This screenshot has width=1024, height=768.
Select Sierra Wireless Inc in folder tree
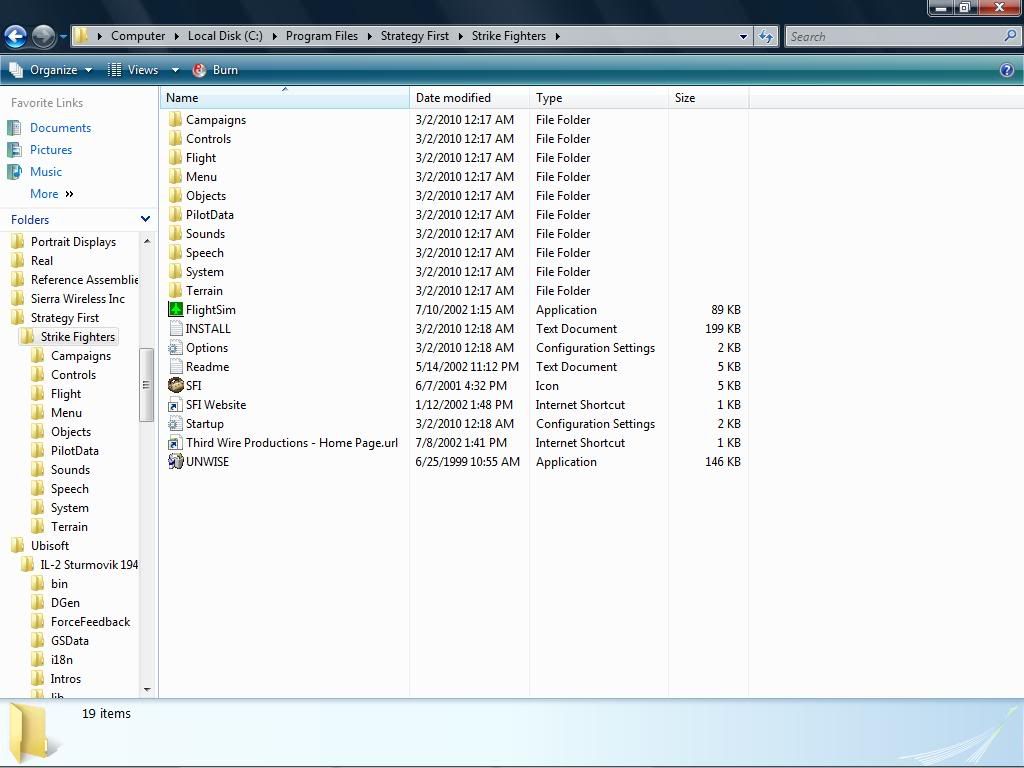click(78, 299)
